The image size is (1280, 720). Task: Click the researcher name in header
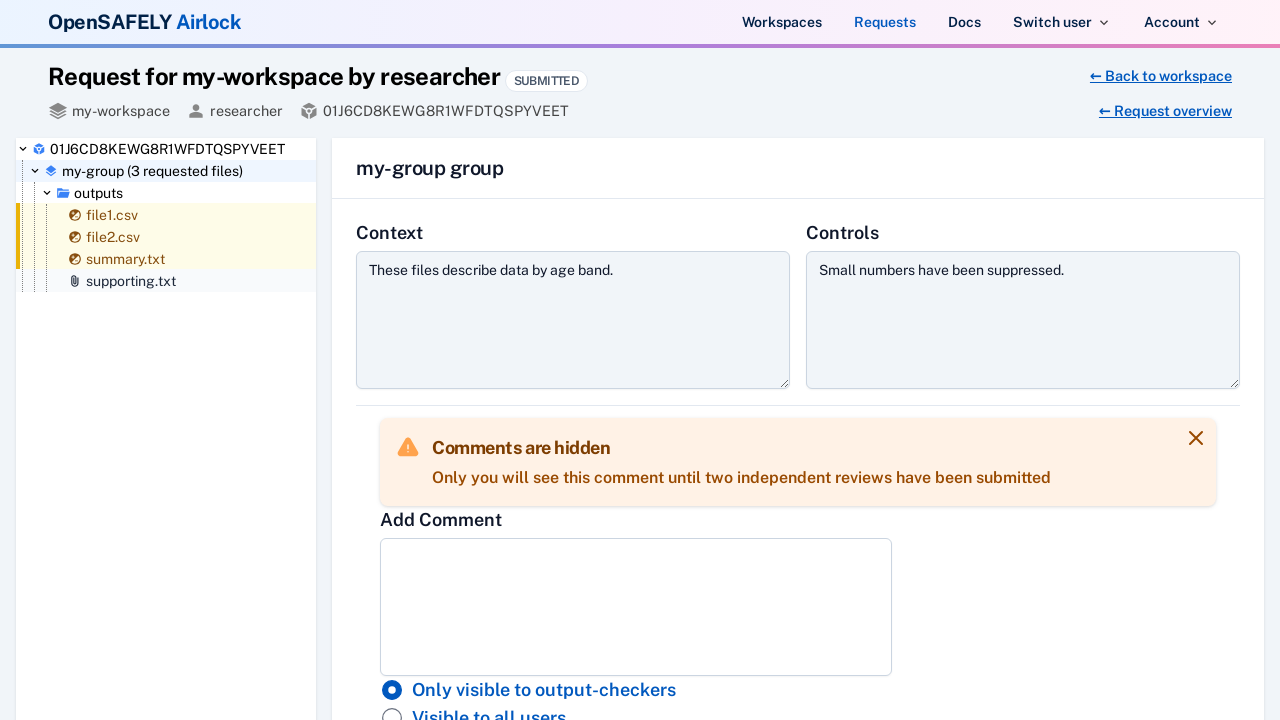[x=246, y=111]
